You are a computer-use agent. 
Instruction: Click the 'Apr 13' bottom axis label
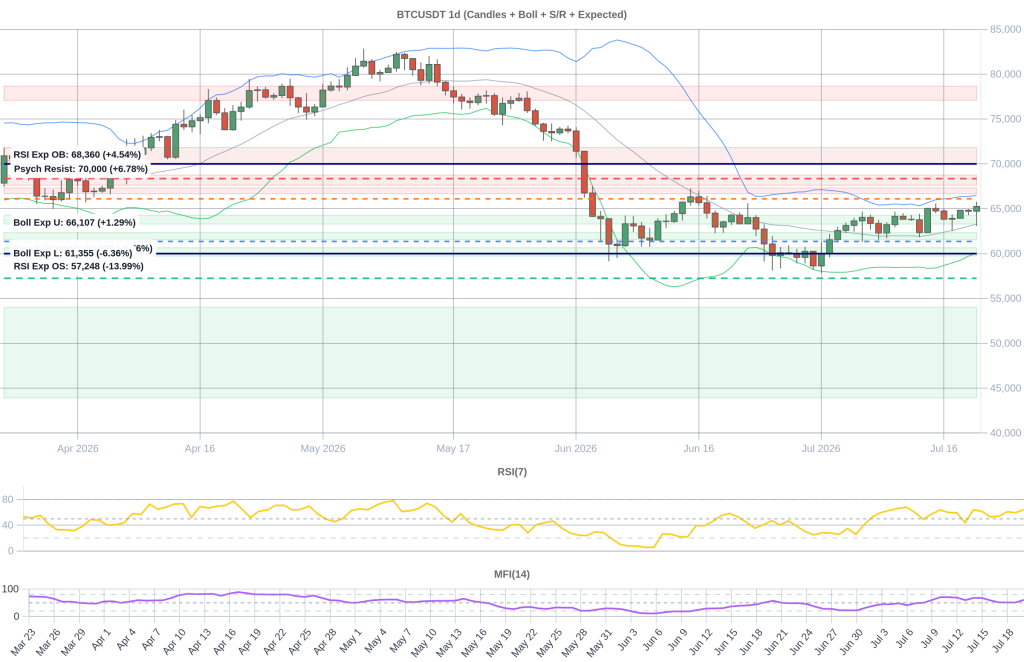199,642
